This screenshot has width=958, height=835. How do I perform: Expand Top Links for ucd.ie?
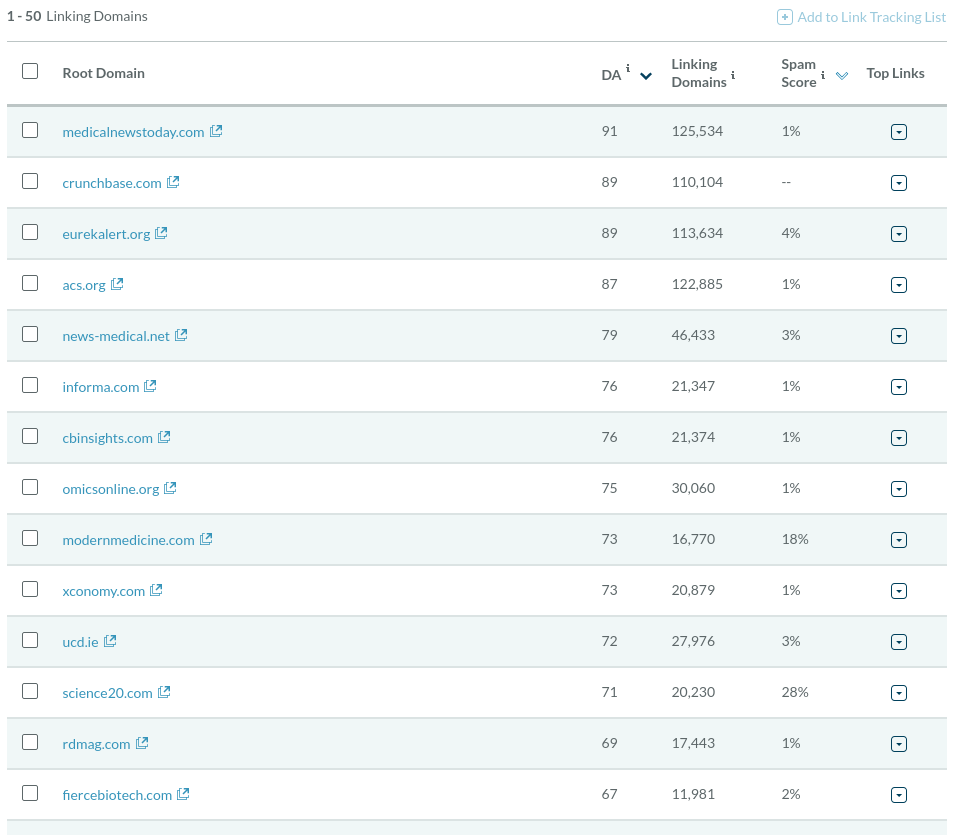(x=899, y=642)
